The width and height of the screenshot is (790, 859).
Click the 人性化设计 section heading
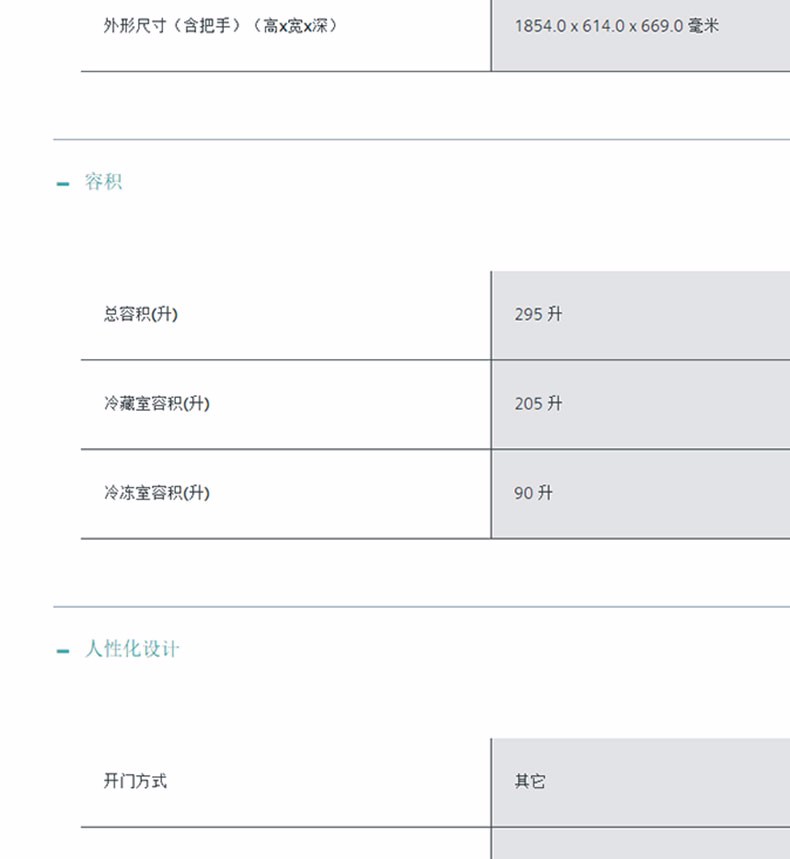pos(132,649)
